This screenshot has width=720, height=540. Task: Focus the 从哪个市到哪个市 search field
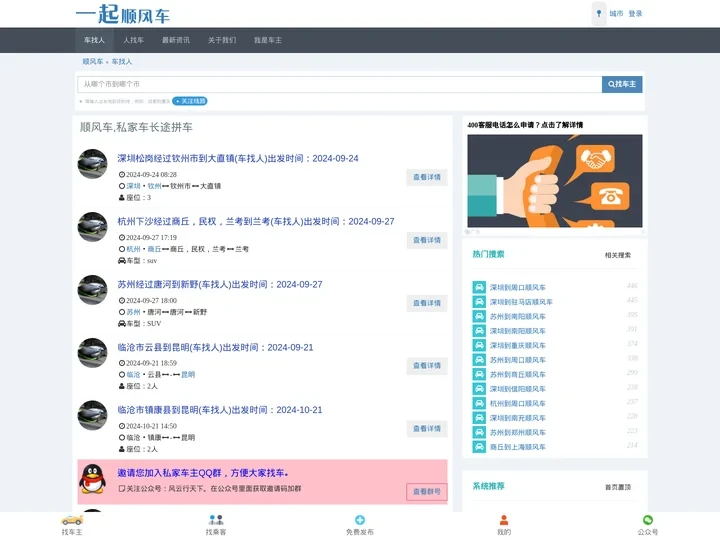(x=340, y=84)
